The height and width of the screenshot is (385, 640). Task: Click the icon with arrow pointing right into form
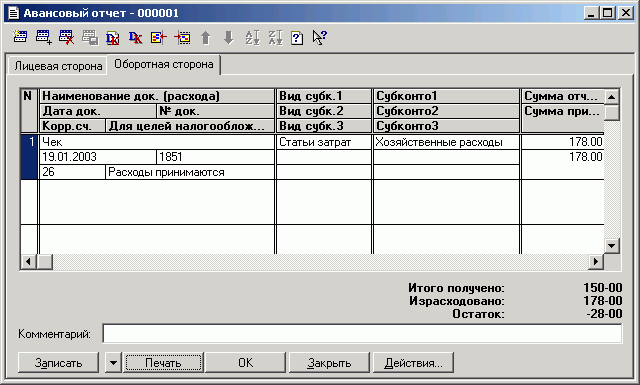click(182, 38)
